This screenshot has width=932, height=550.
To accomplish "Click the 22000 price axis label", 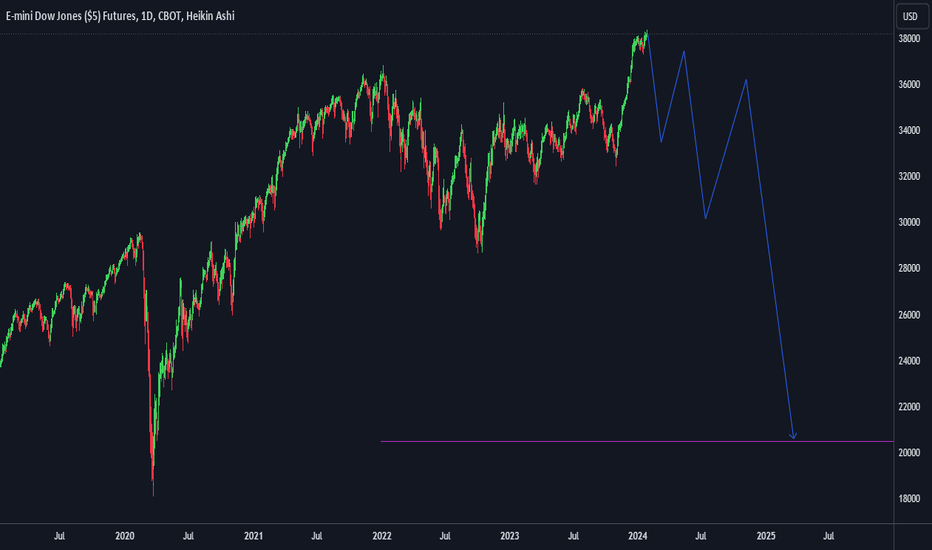I will click(x=909, y=407).
